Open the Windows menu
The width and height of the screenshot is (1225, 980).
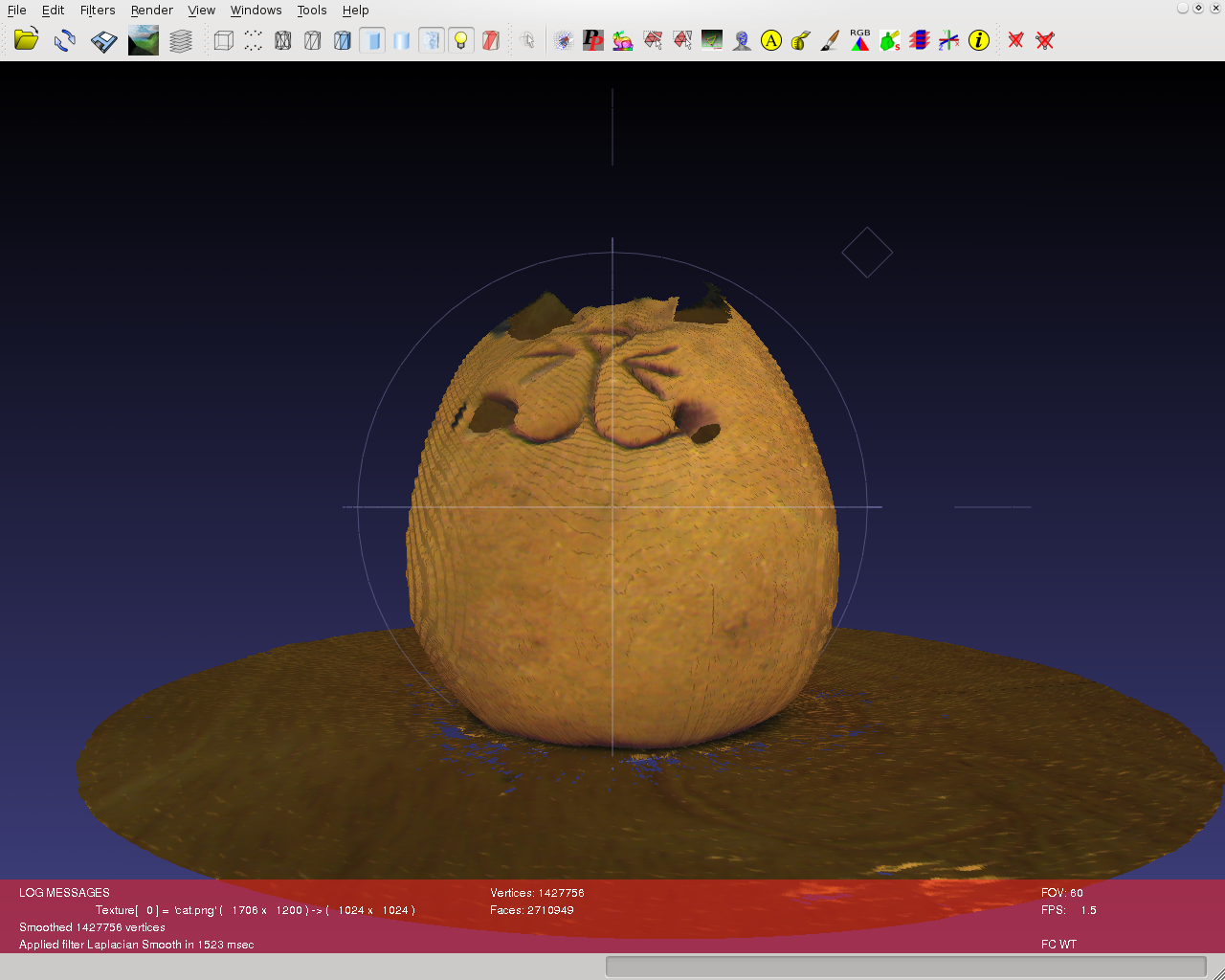[256, 11]
